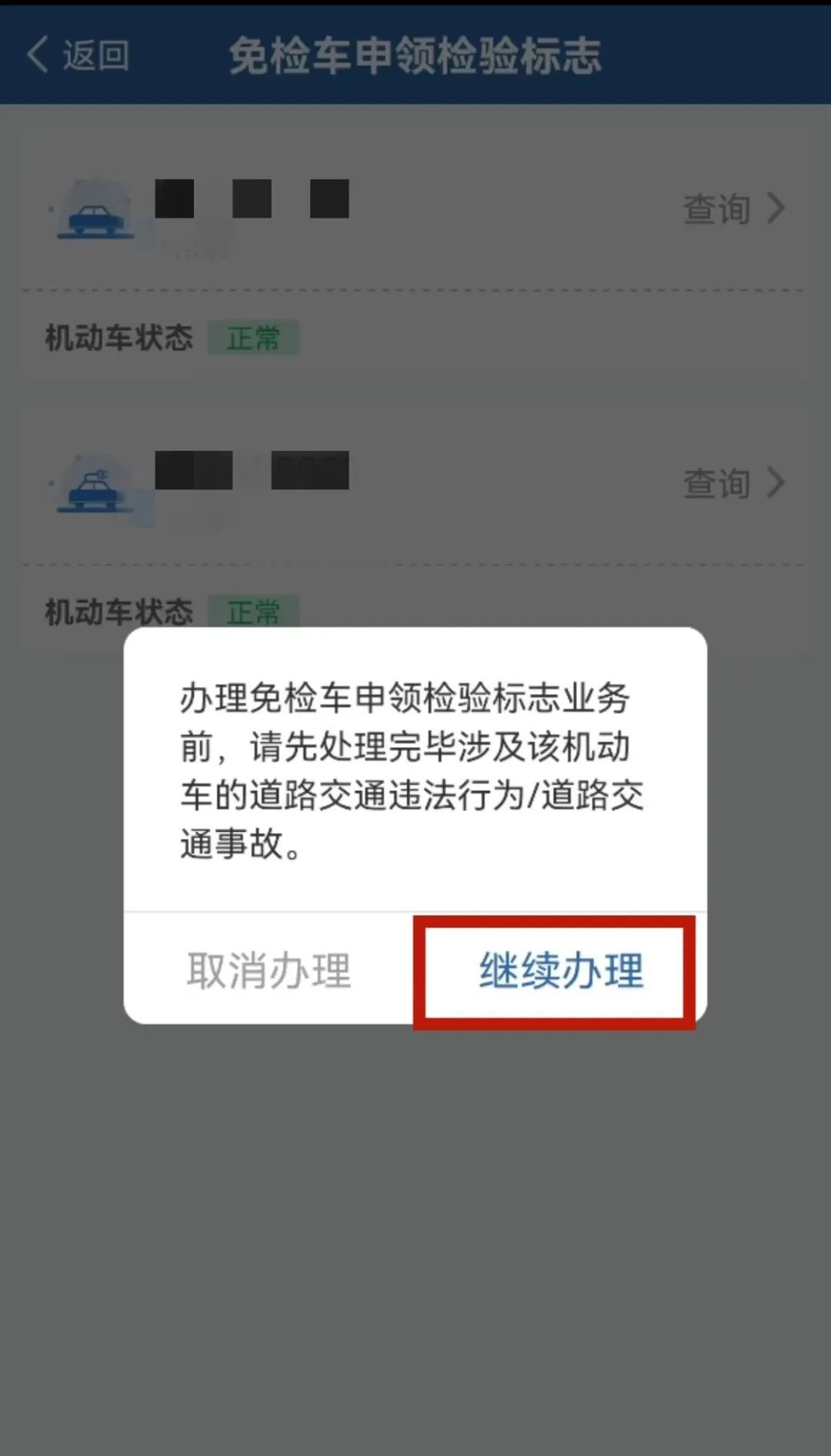The width and height of the screenshot is (831, 1456).
Task: Tap the first vehicle card row
Action: click(415, 209)
